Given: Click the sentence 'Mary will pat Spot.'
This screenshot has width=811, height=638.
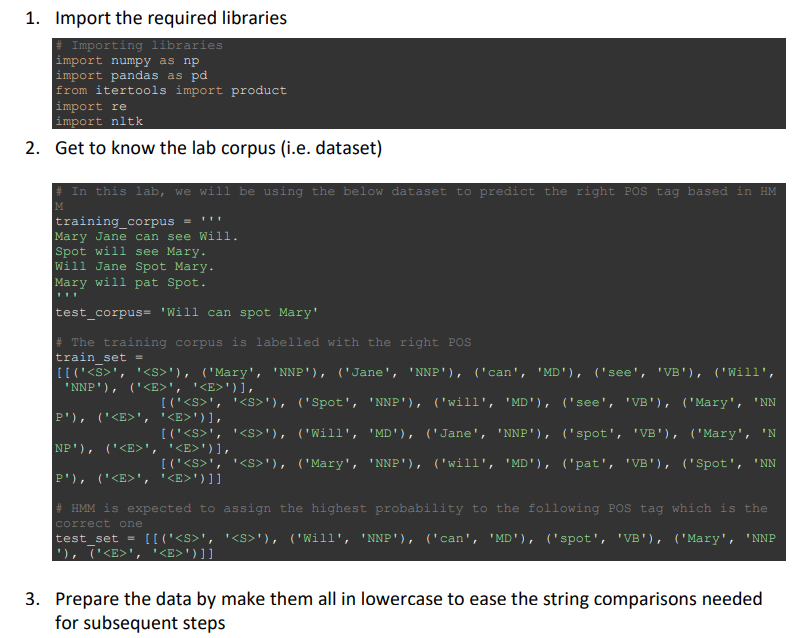Looking at the screenshot, I should pyautogui.click(x=131, y=282).
